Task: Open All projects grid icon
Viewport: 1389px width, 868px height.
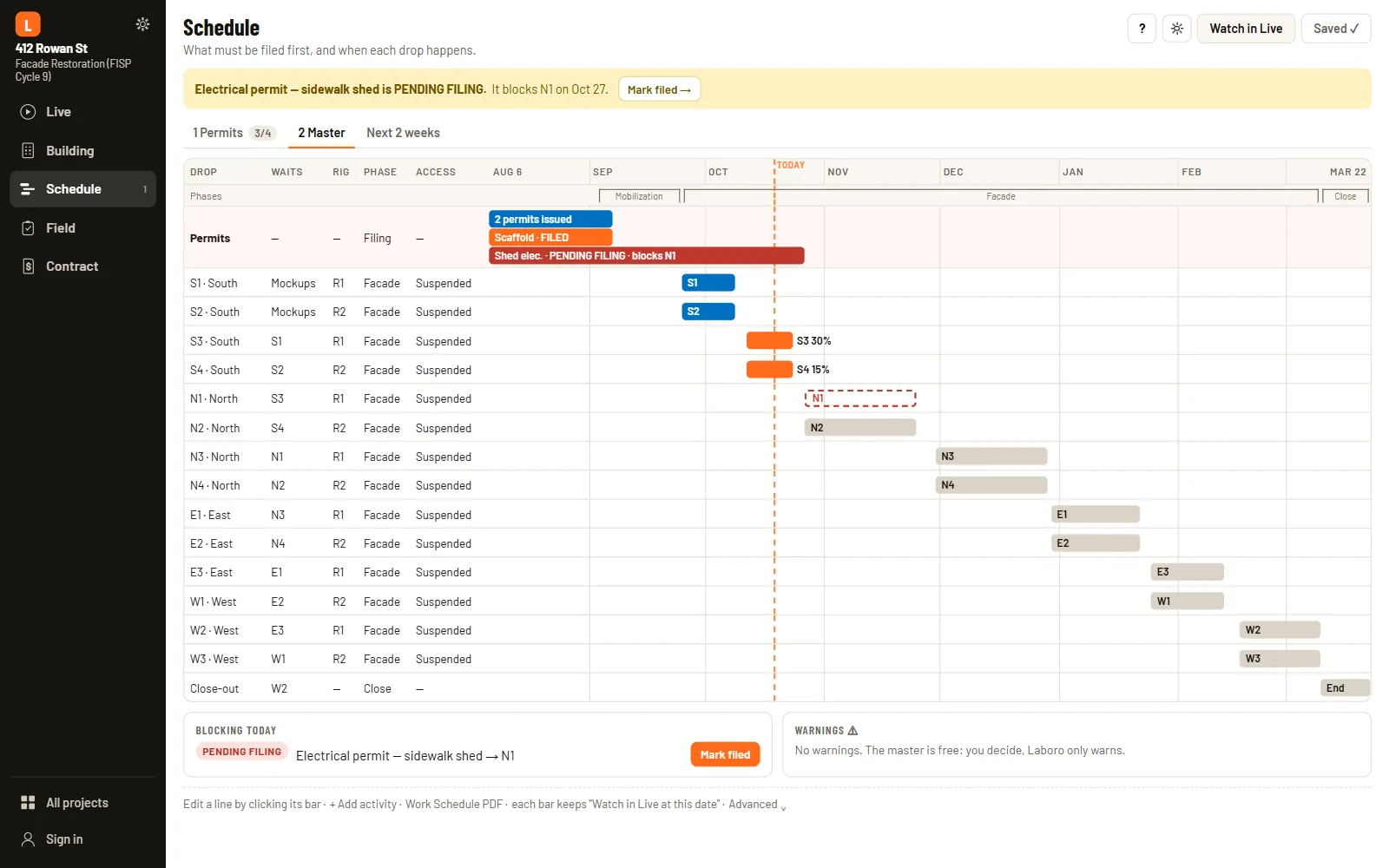Action: (x=28, y=803)
